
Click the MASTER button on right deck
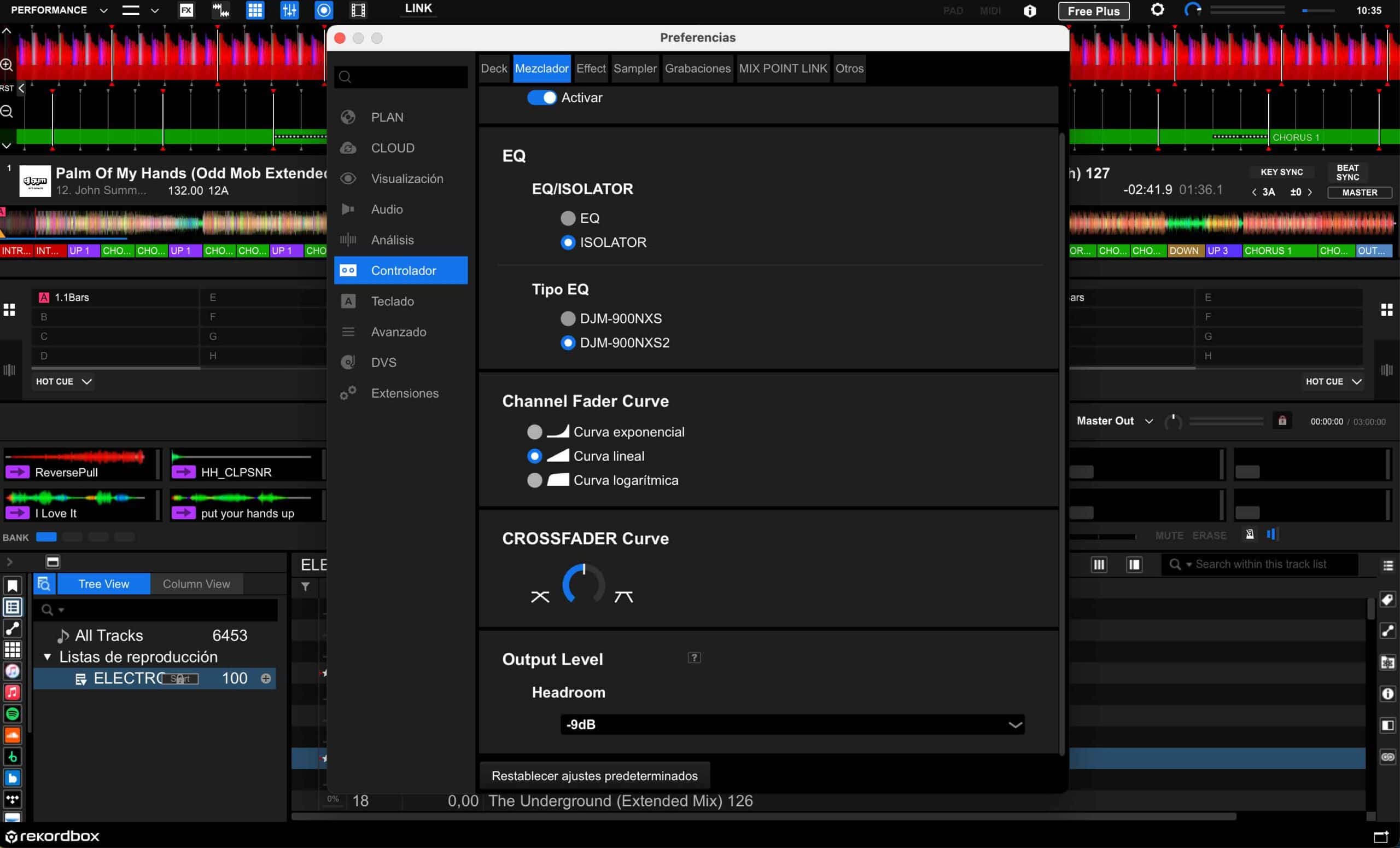coord(1359,193)
